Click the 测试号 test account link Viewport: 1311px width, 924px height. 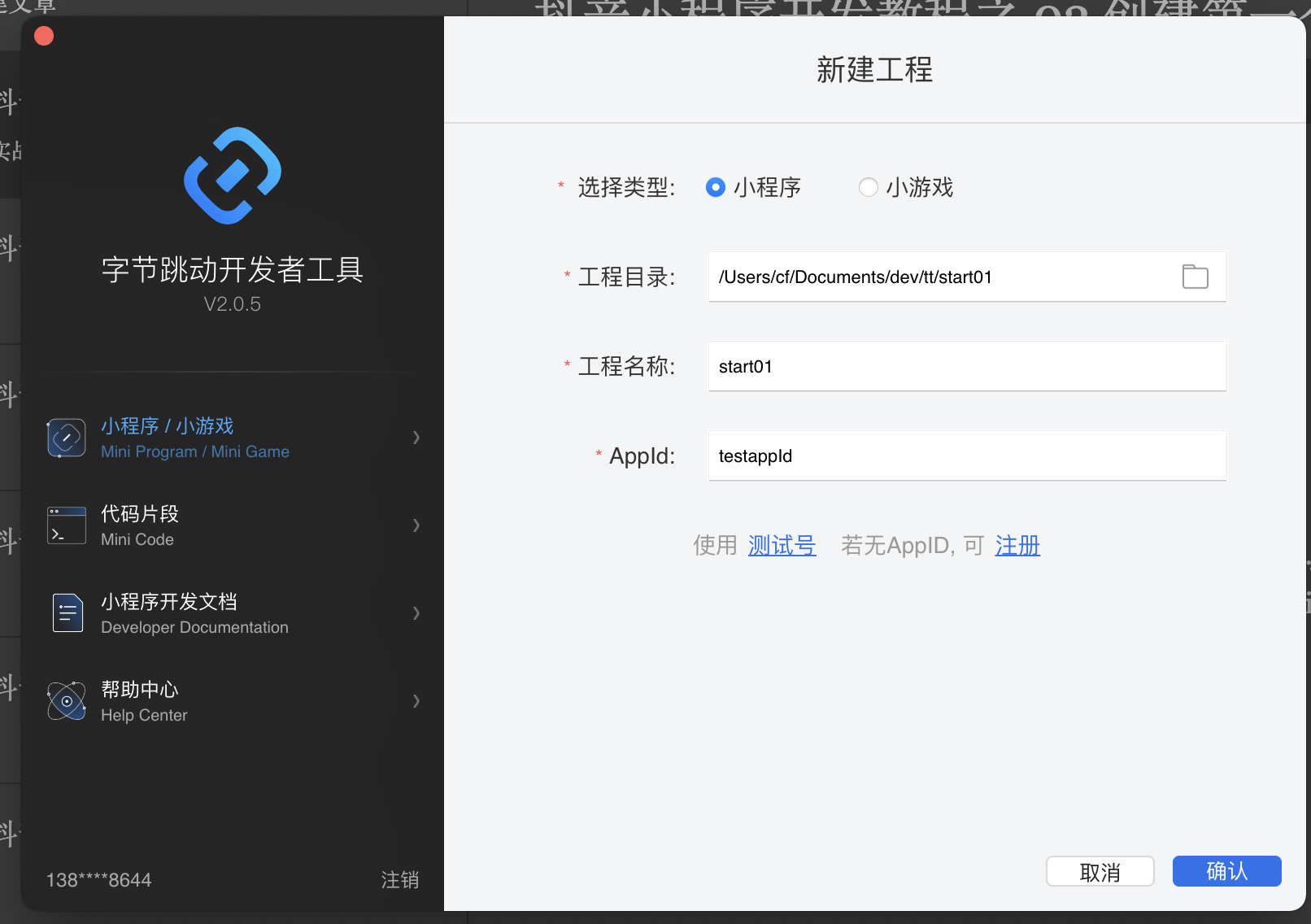point(782,545)
